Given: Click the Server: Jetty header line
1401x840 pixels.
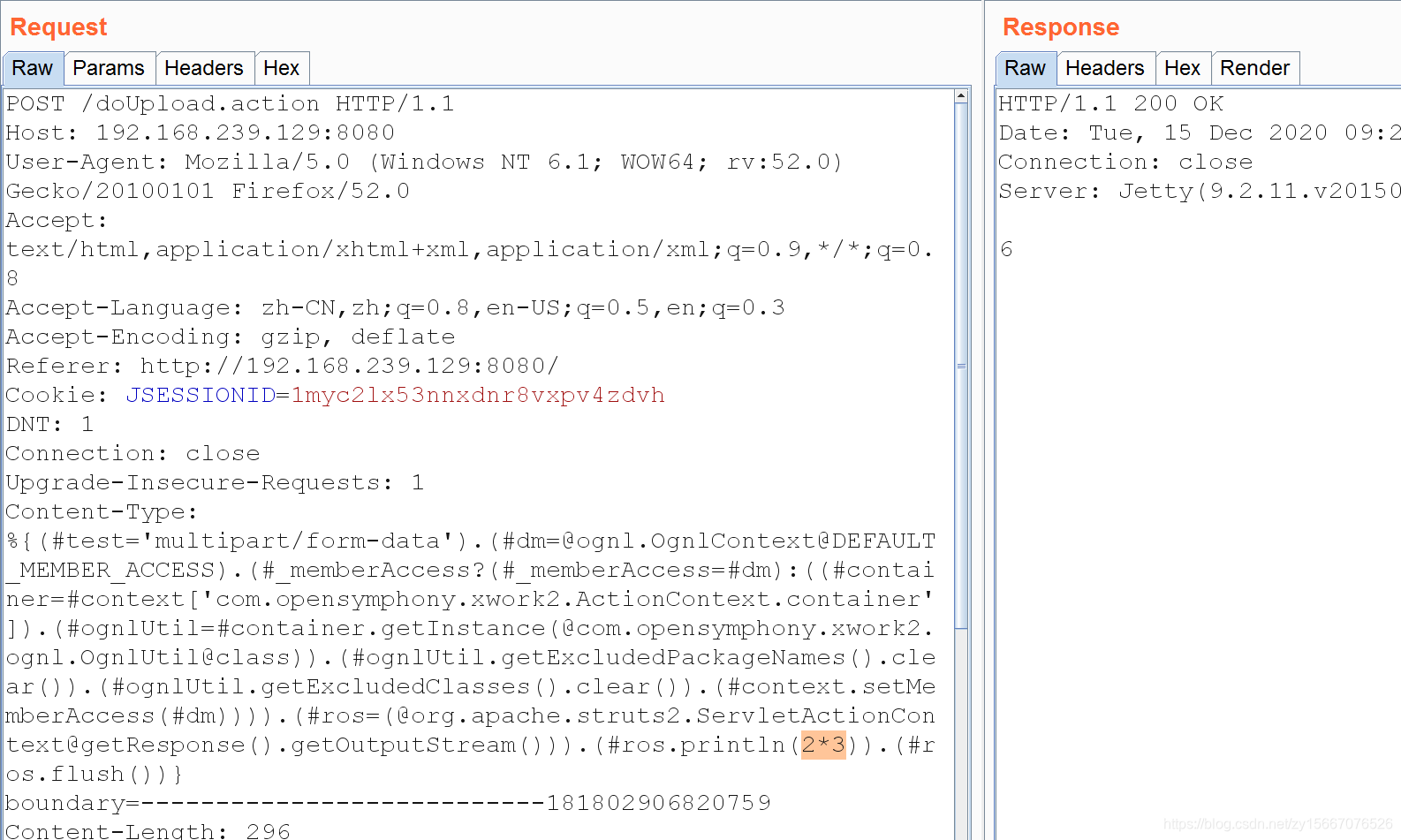Looking at the screenshot, I should click(1200, 191).
